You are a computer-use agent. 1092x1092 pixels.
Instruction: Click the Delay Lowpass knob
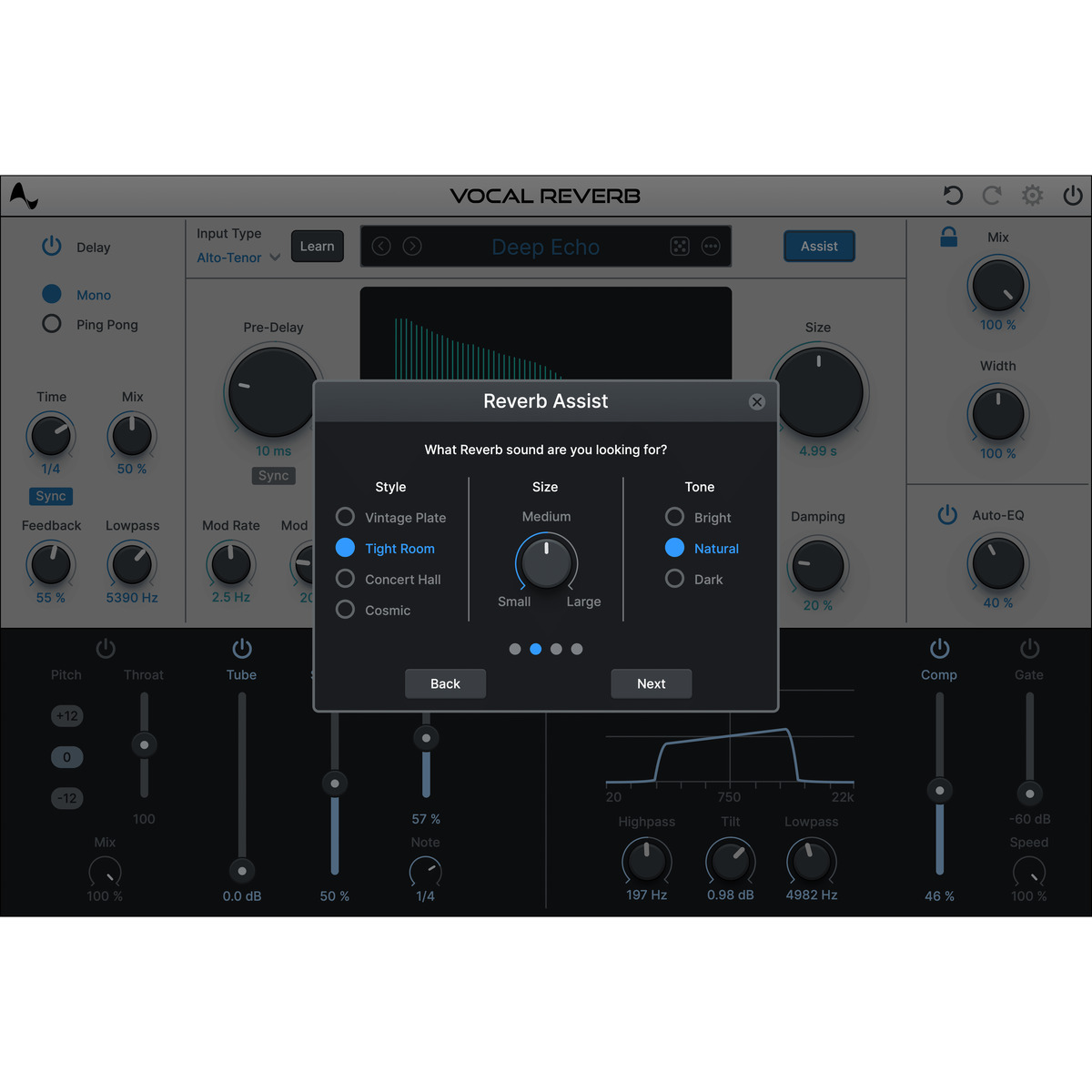[132, 565]
